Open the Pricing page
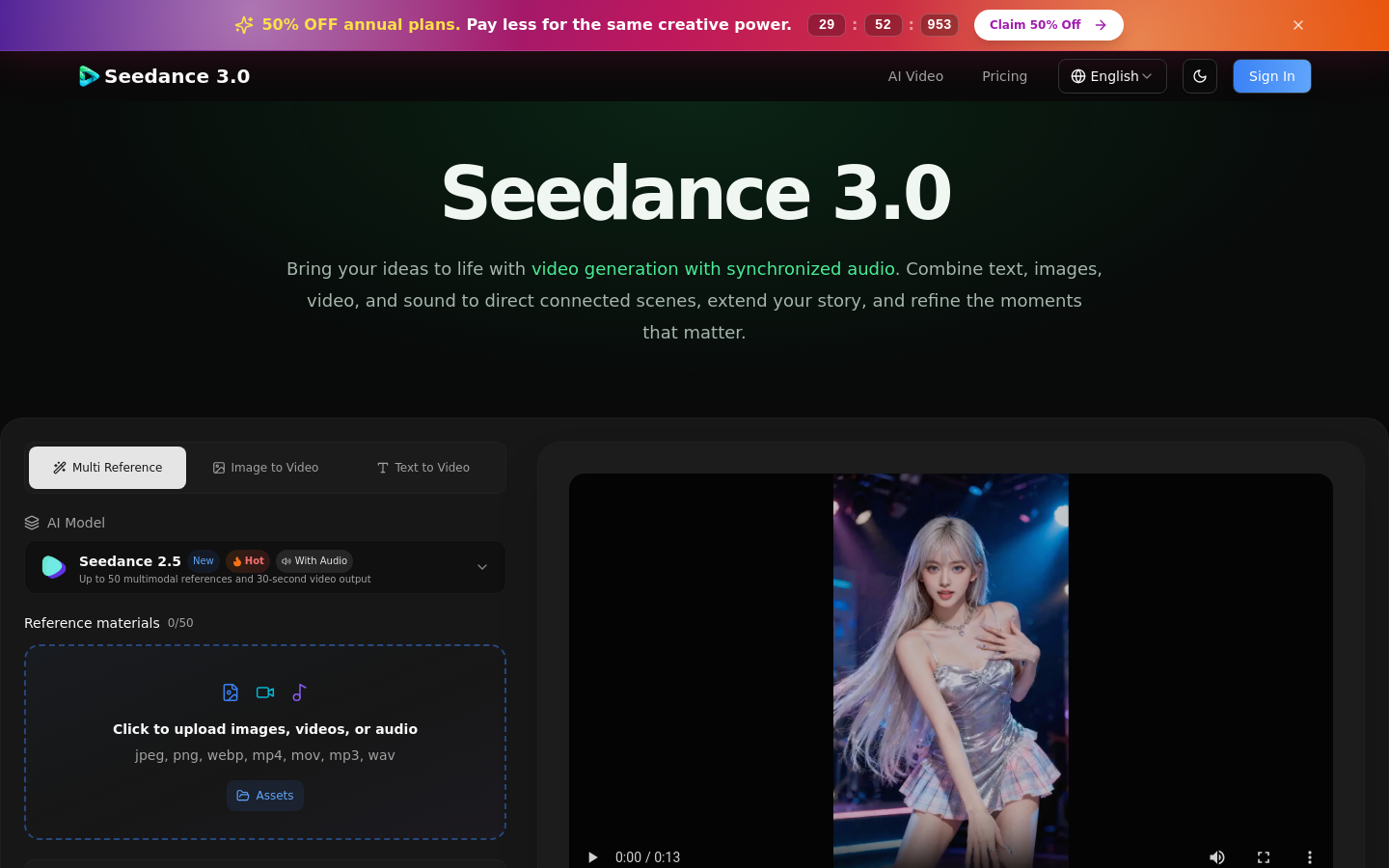Screen dimensions: 1389x868 point(1004,76)
